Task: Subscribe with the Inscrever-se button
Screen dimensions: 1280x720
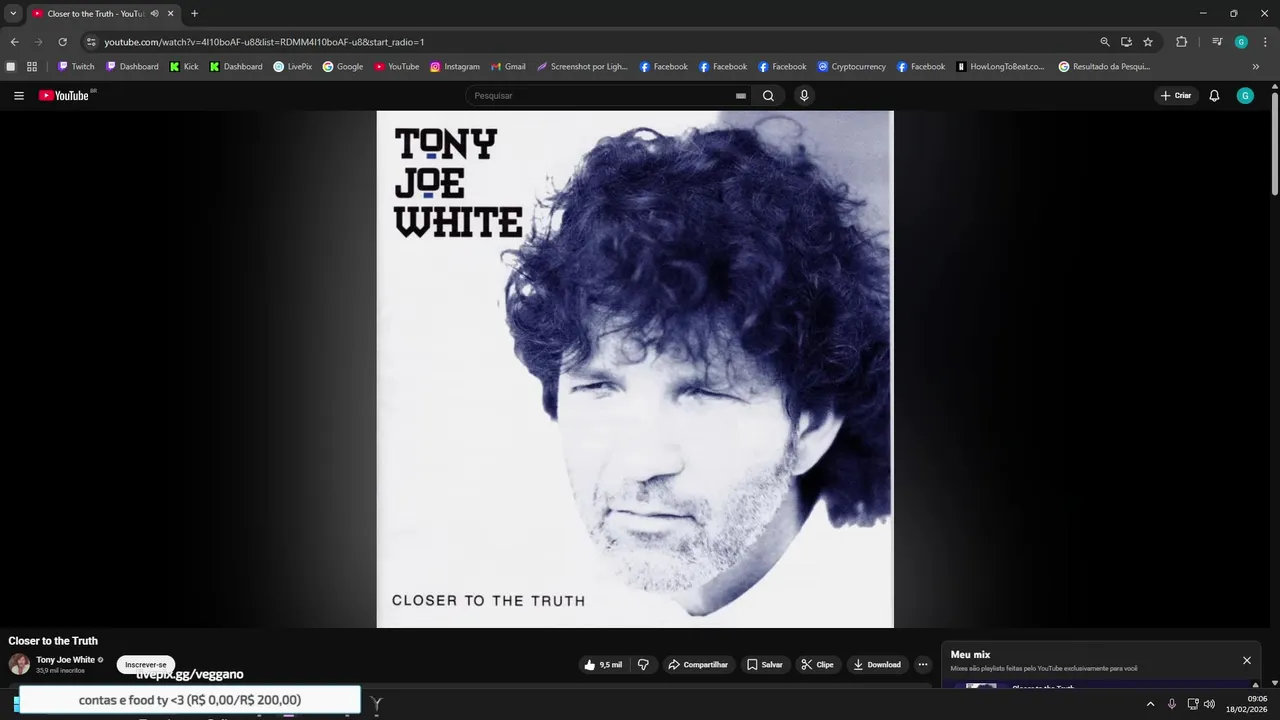Action: click(x=146, y=665)
